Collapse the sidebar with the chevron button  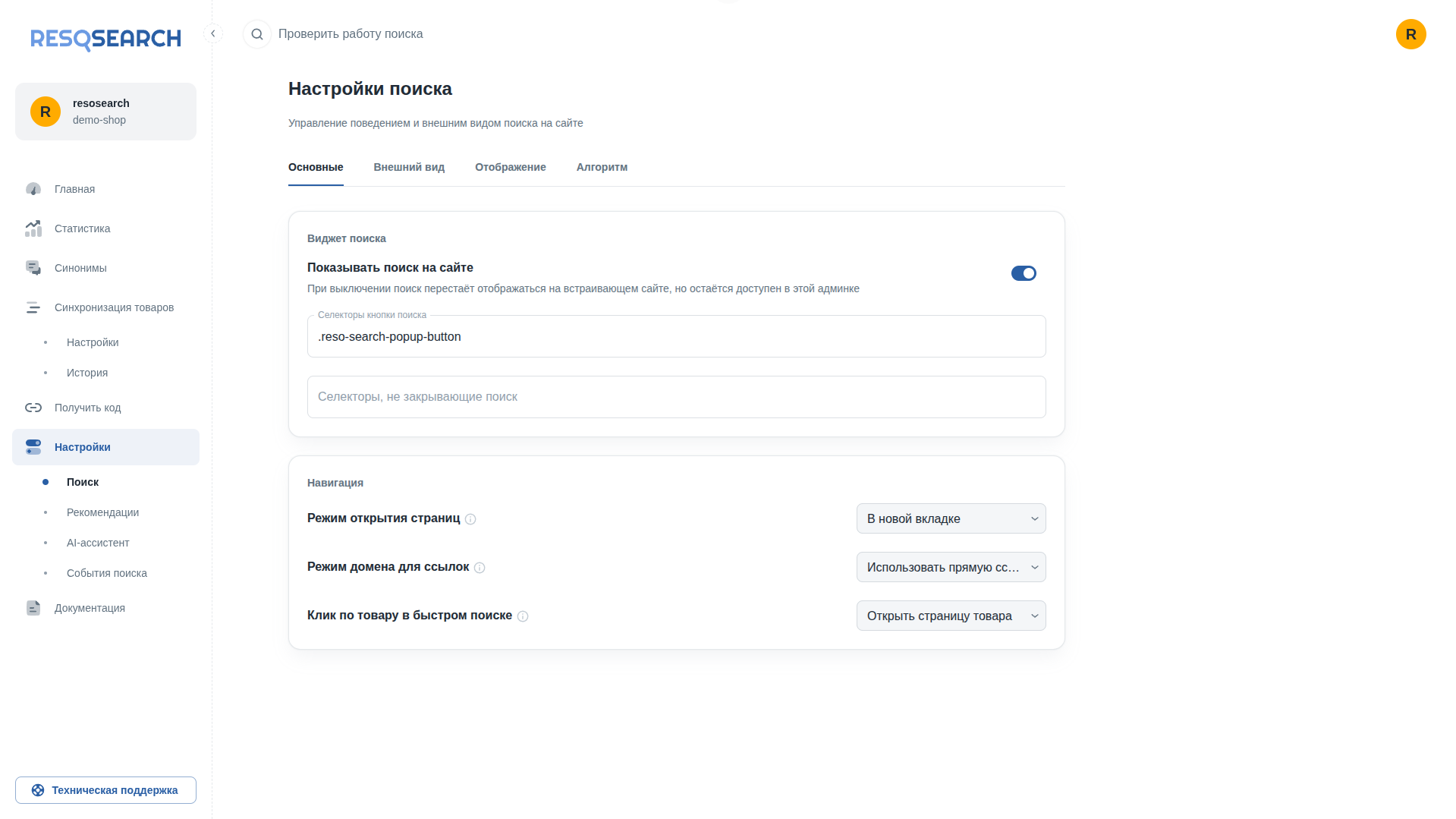(x=213, y=33)
